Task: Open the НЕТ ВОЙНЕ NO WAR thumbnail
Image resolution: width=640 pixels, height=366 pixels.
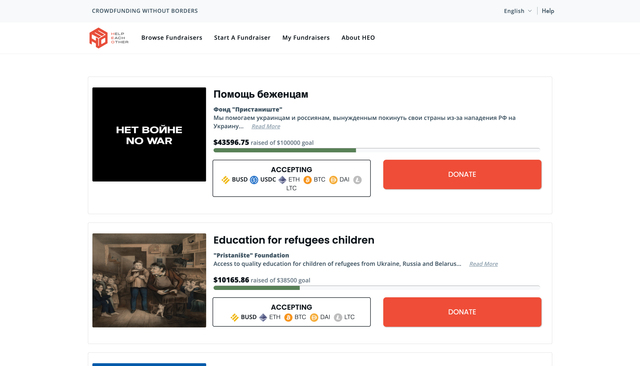Action: (x=149, y=134)
